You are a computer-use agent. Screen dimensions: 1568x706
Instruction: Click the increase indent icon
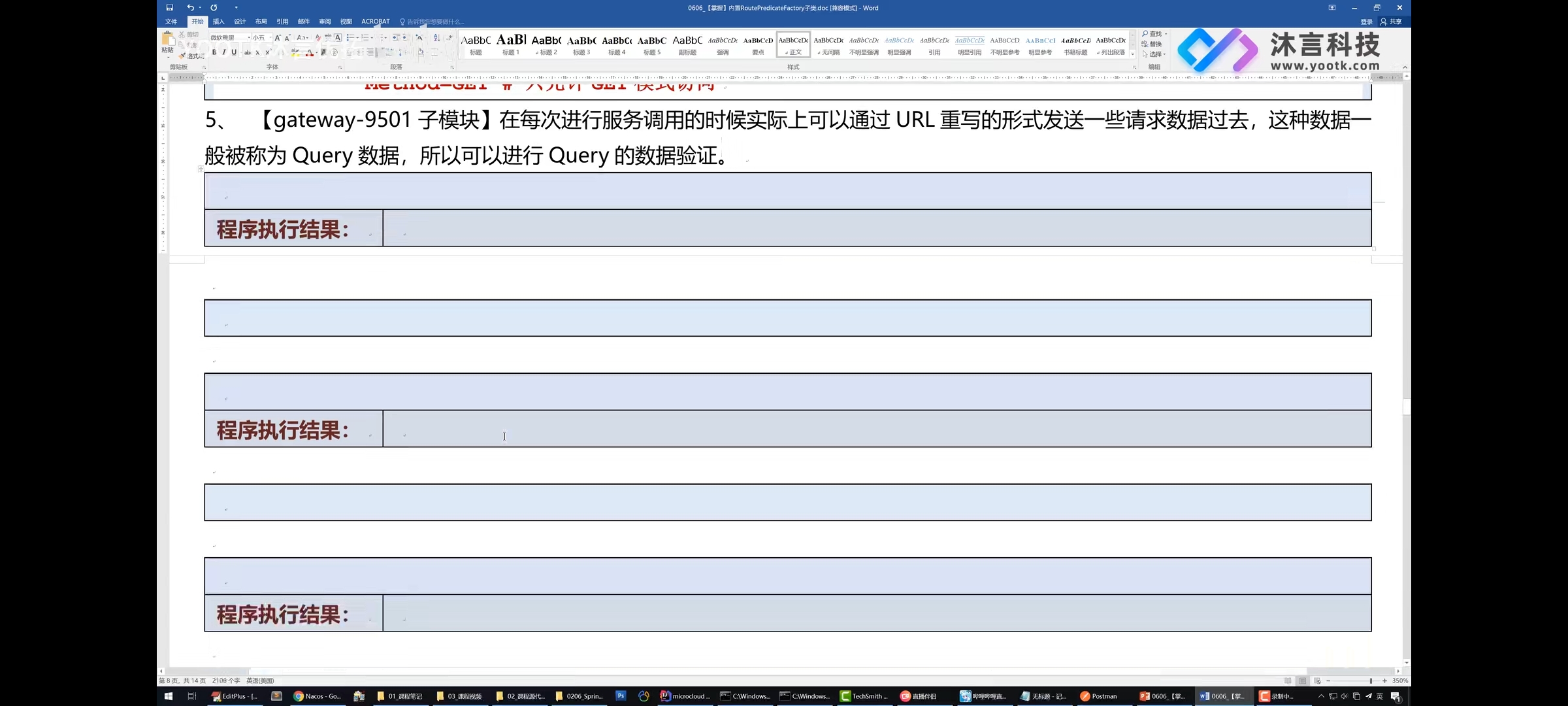[x=405, y=38]
